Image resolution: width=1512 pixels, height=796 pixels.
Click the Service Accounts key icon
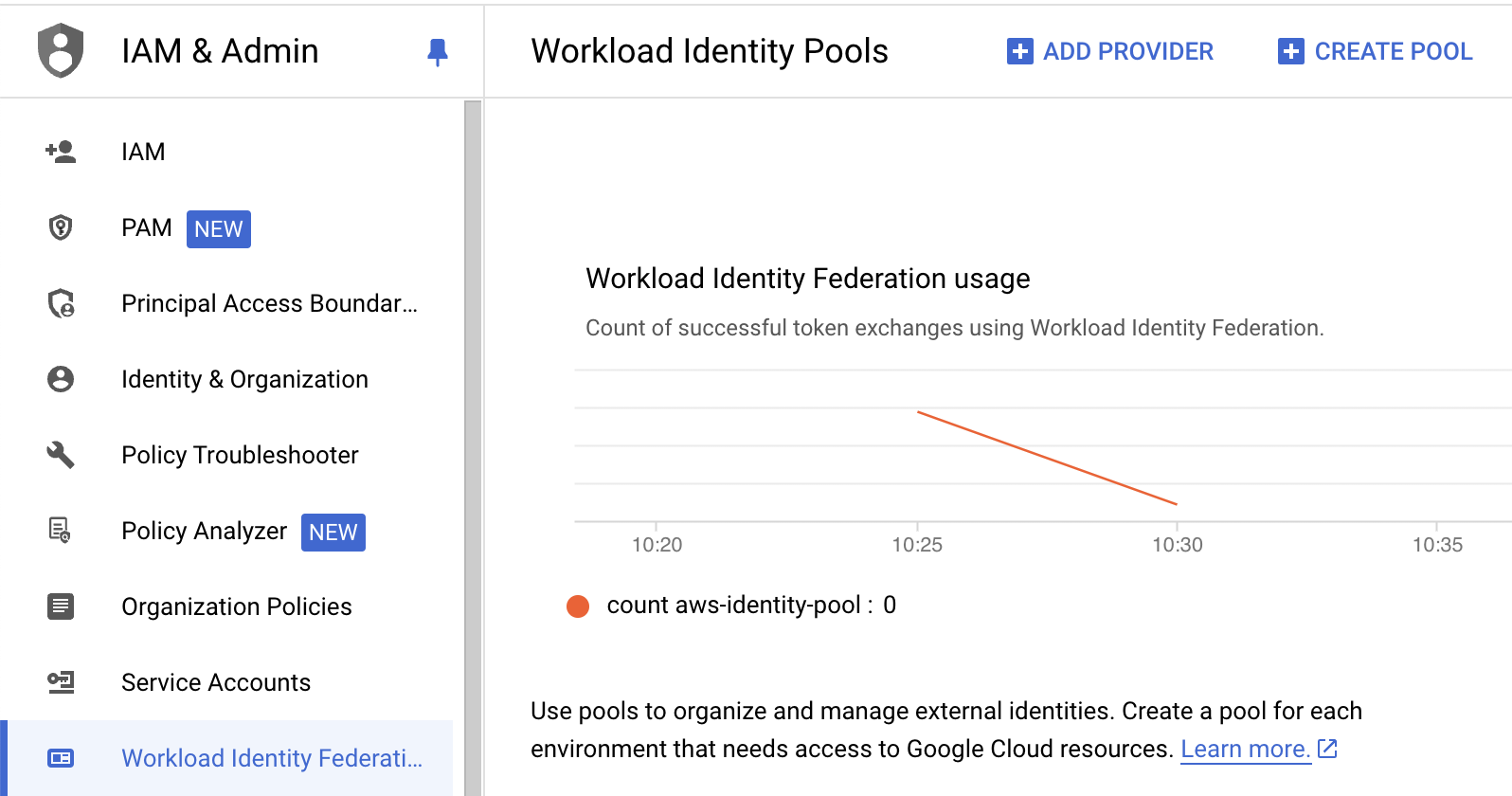coord(61,682)
